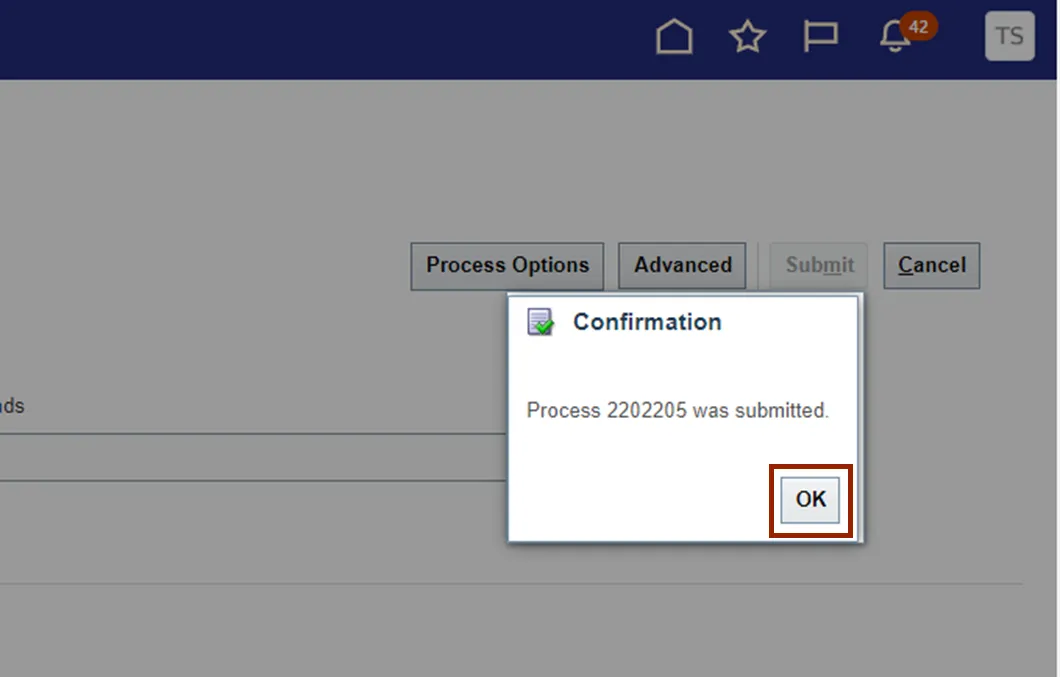This screenshot has height=677, width=1060.
Task: Open the Advanced options
Action: pos(682,266)
